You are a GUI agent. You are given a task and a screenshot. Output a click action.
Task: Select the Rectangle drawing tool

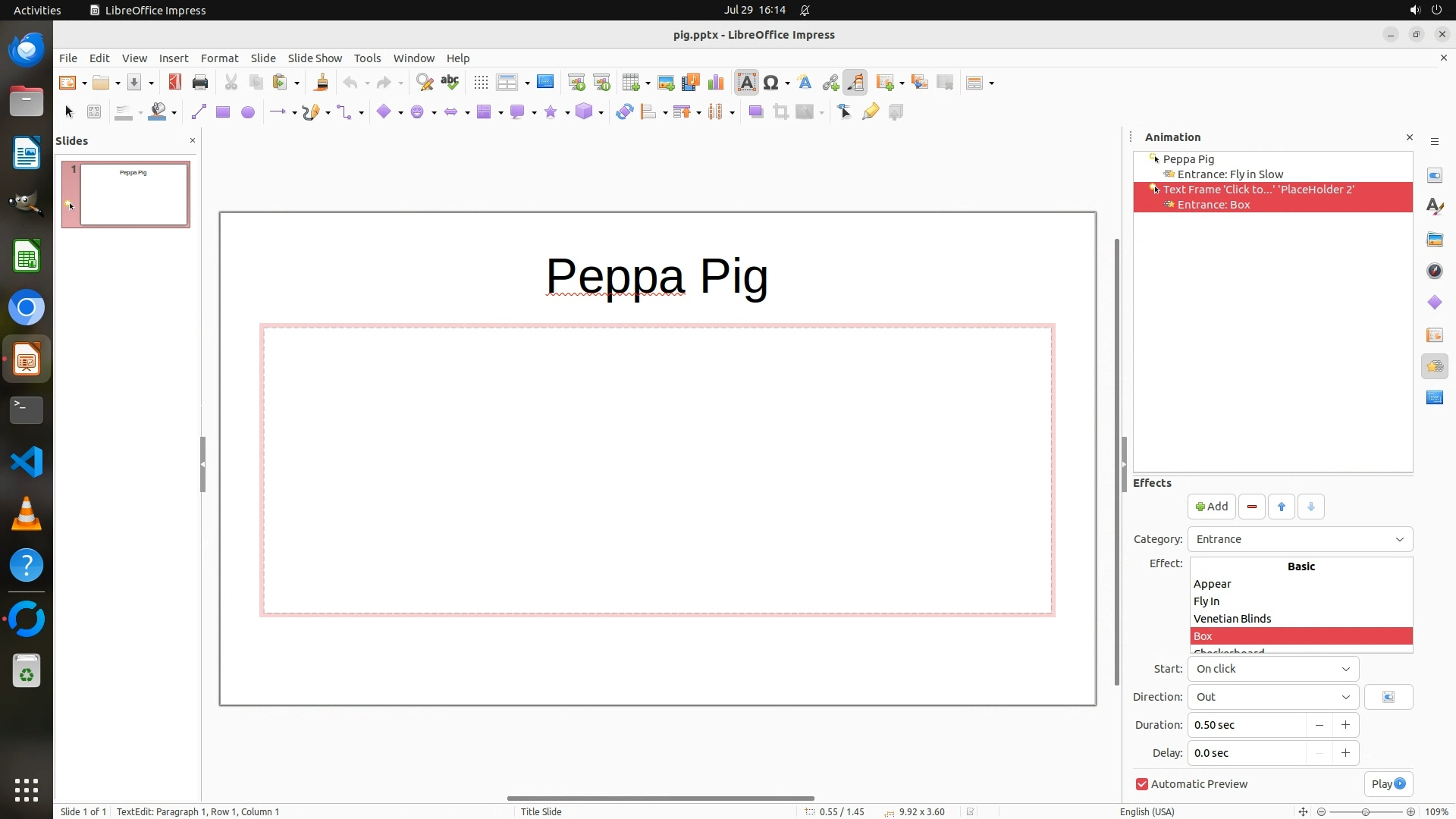(223, 112)
